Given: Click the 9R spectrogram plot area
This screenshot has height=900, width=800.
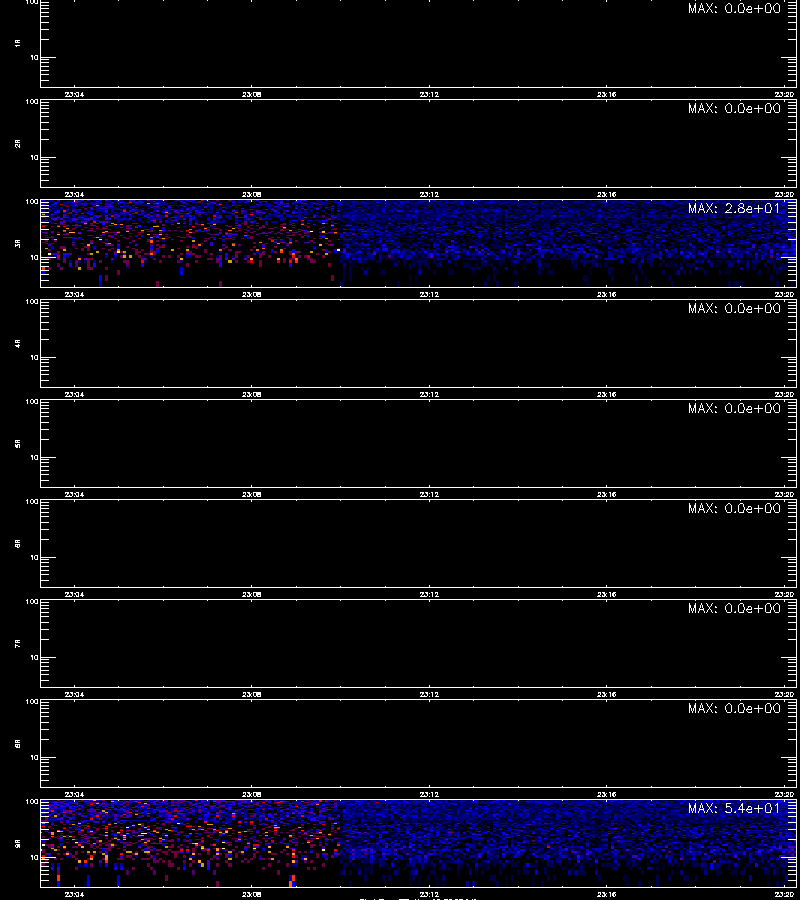Looking at the screenshot, I should (x=418, y=843).
